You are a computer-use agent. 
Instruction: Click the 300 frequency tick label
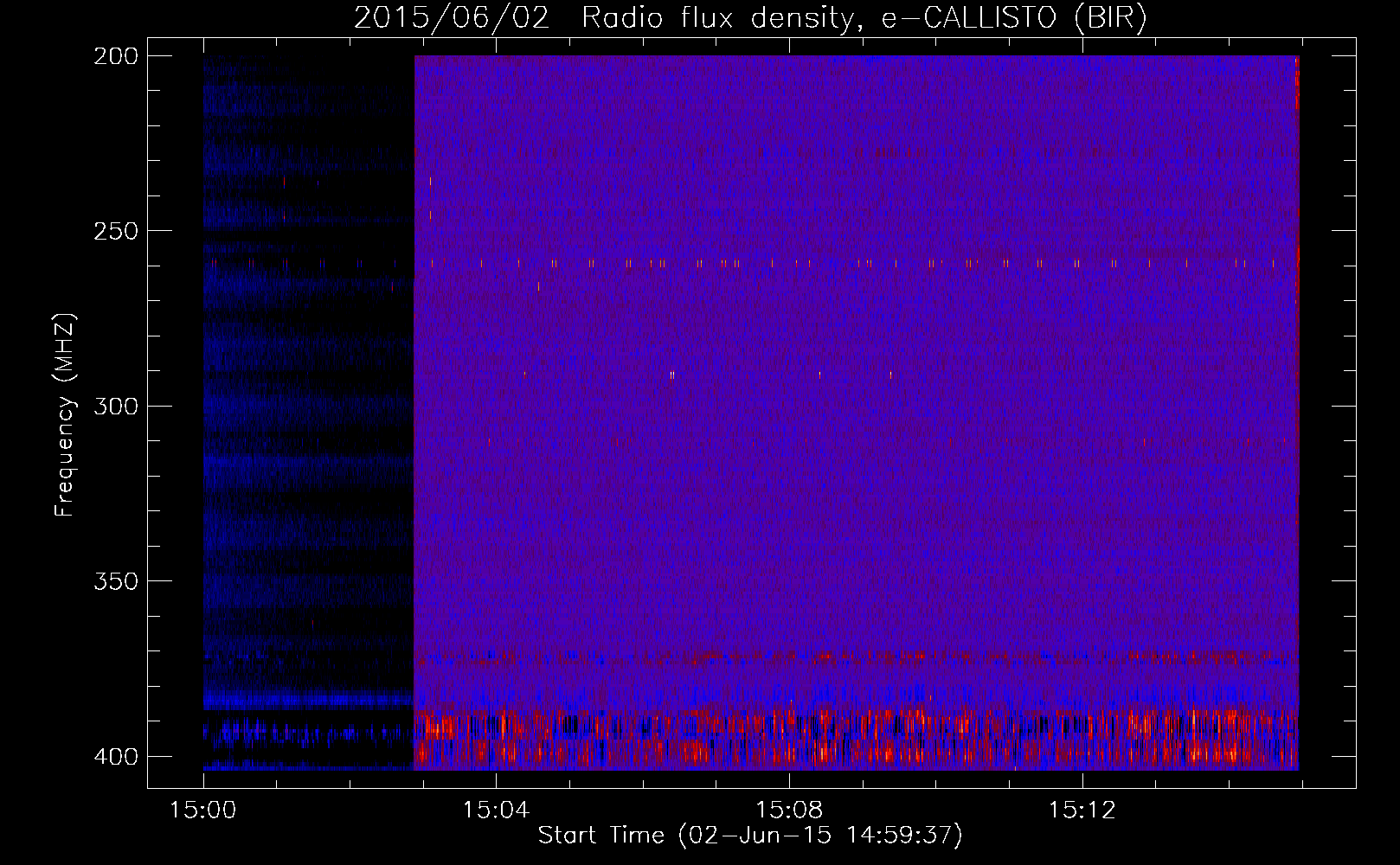coord(115,406)
